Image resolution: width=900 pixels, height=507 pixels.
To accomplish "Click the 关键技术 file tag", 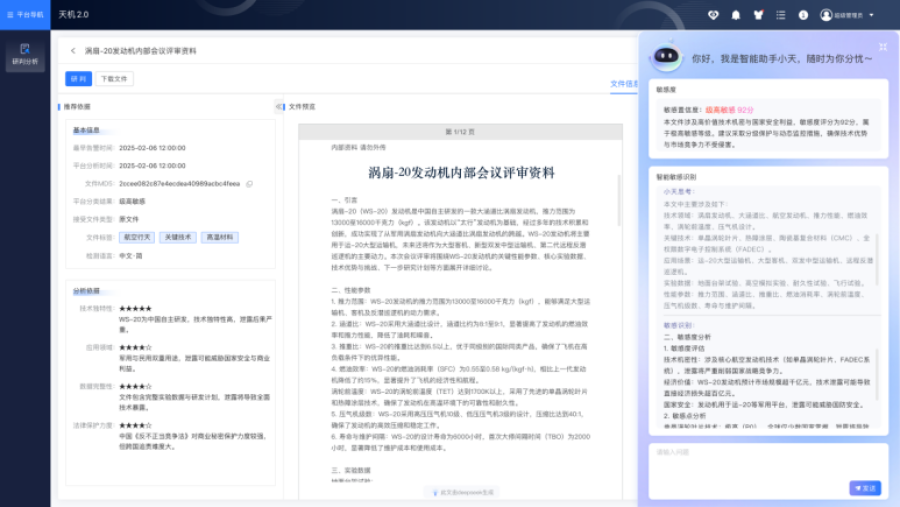I will click(x=179, y=237).
